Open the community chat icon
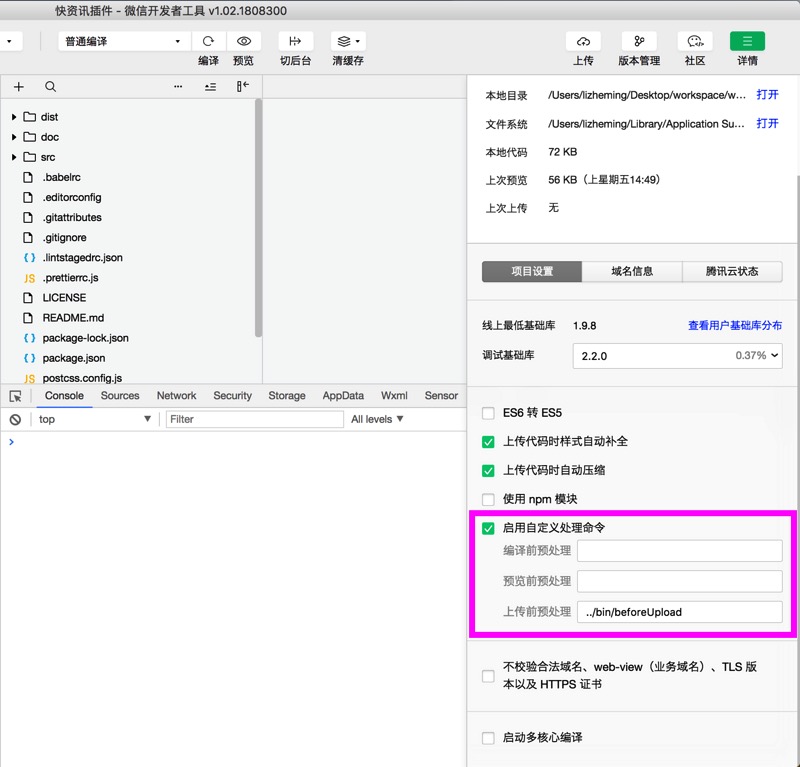The image size is (800, 767). [695, 41]
